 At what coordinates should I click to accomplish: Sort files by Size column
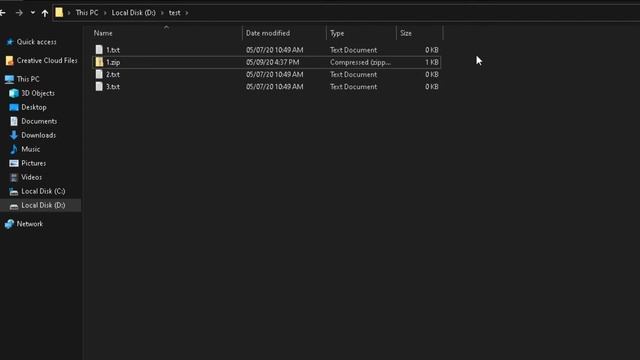(406, 33)
